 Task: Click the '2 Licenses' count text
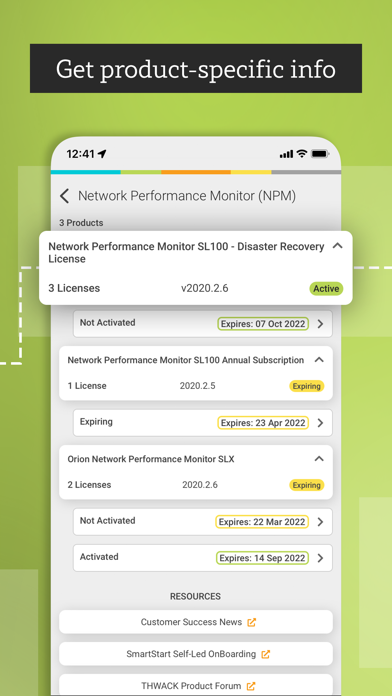tap(89, 485)
